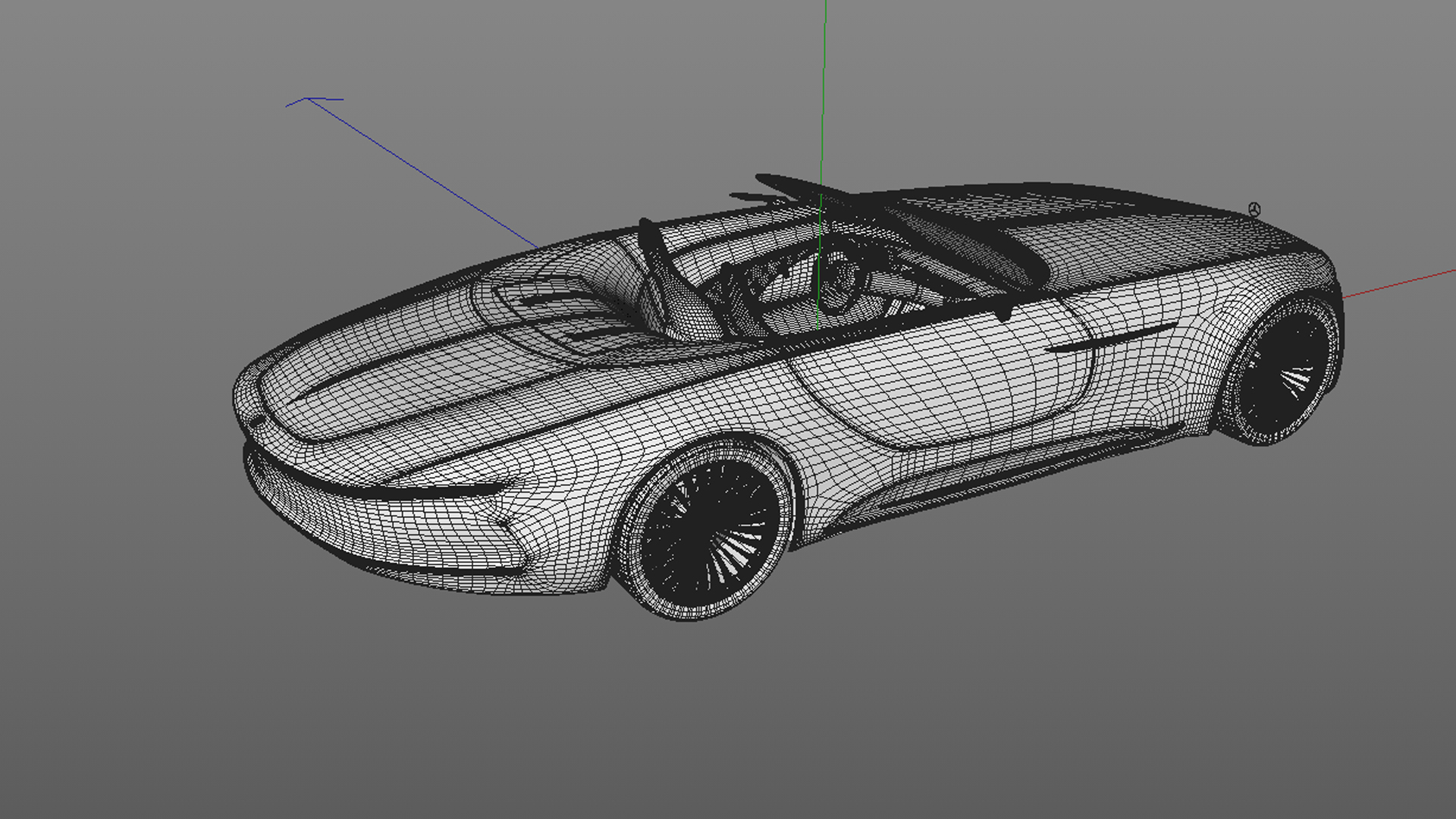Click the door handle strip on the rear fender
This screenshot has height=819, width=1456.
click(x=1111, y=339)
